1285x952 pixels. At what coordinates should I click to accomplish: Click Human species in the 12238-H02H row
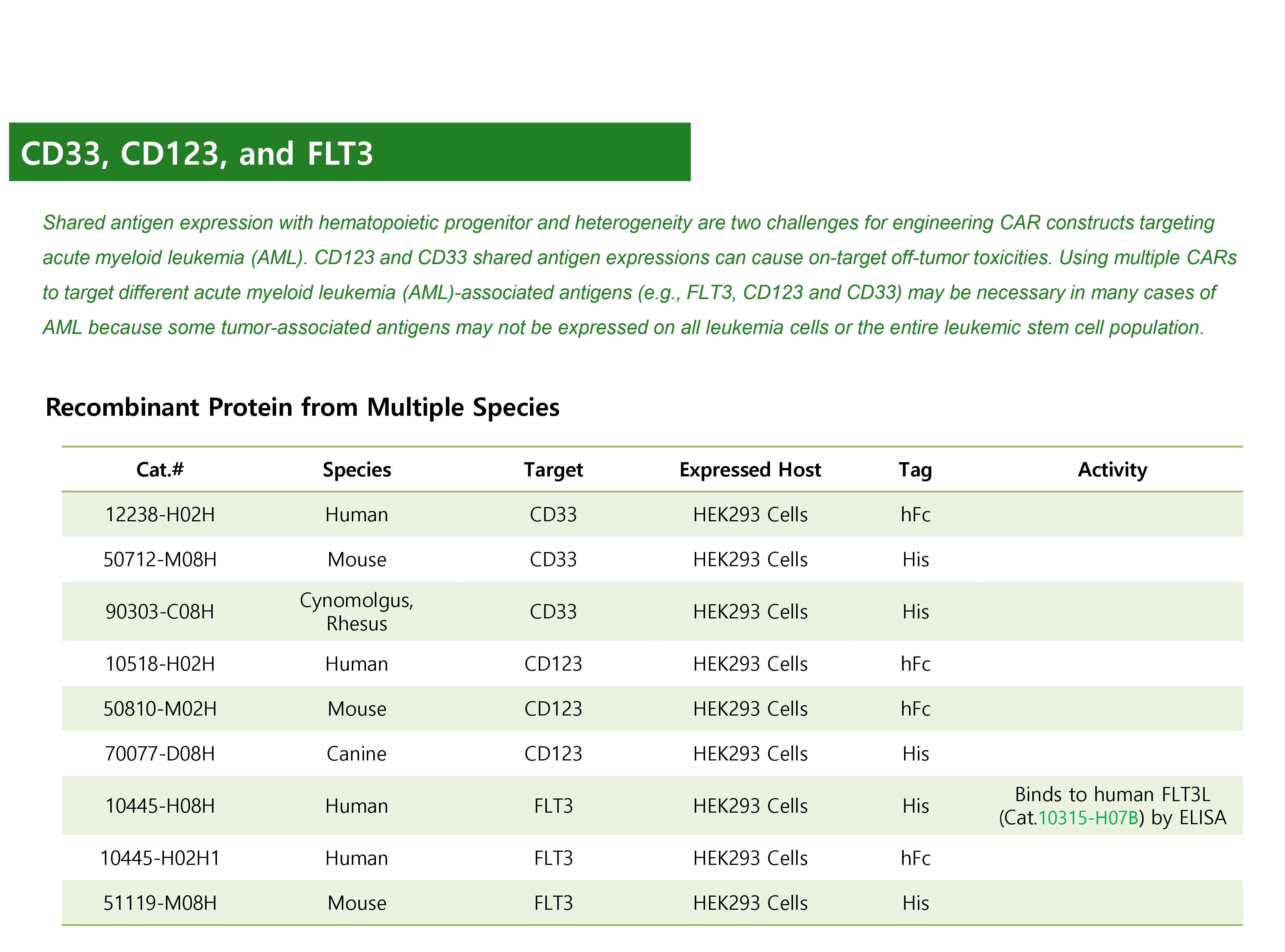pyautogui.click(x=357, y=515)
